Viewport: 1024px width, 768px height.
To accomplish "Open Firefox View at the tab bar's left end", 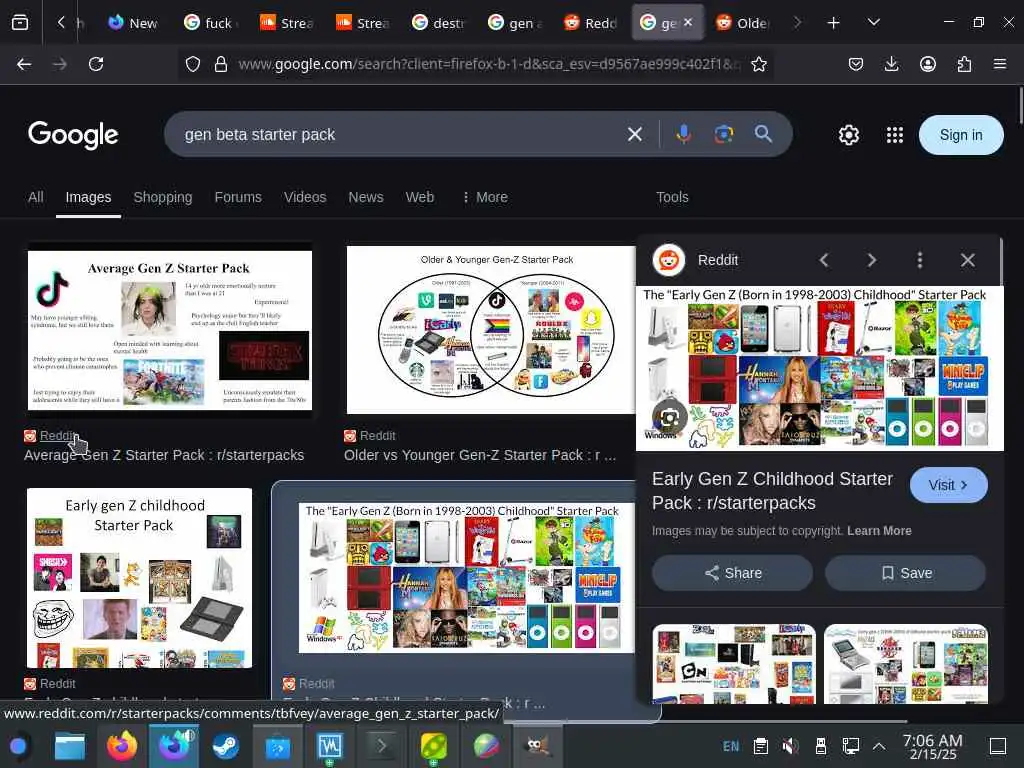I will 20,23.
